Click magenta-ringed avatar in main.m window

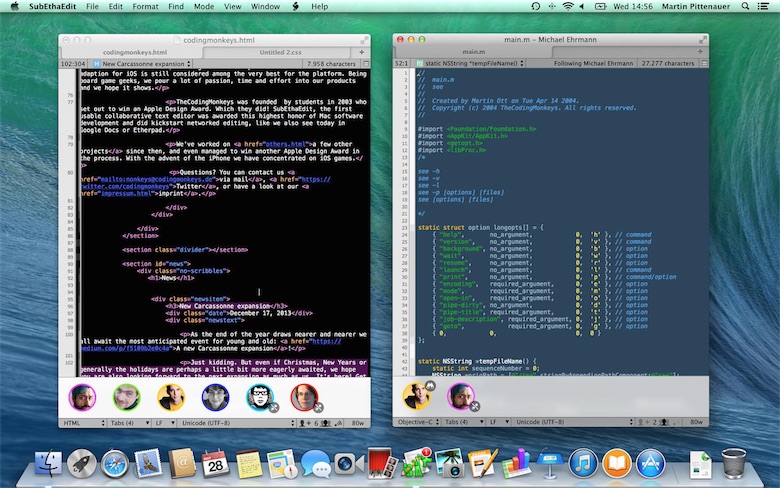[461, 396]
